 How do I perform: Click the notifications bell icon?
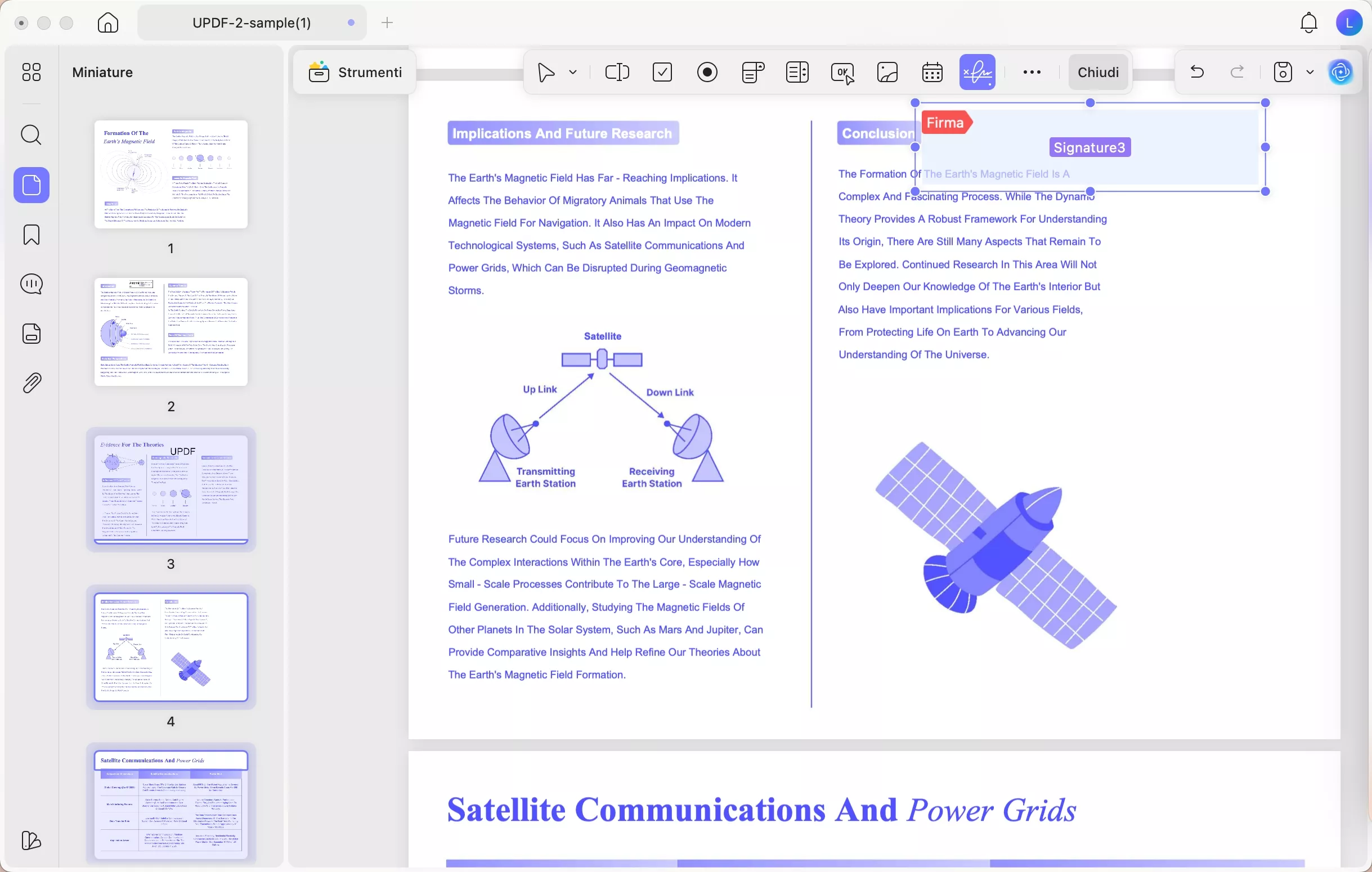1309,23
